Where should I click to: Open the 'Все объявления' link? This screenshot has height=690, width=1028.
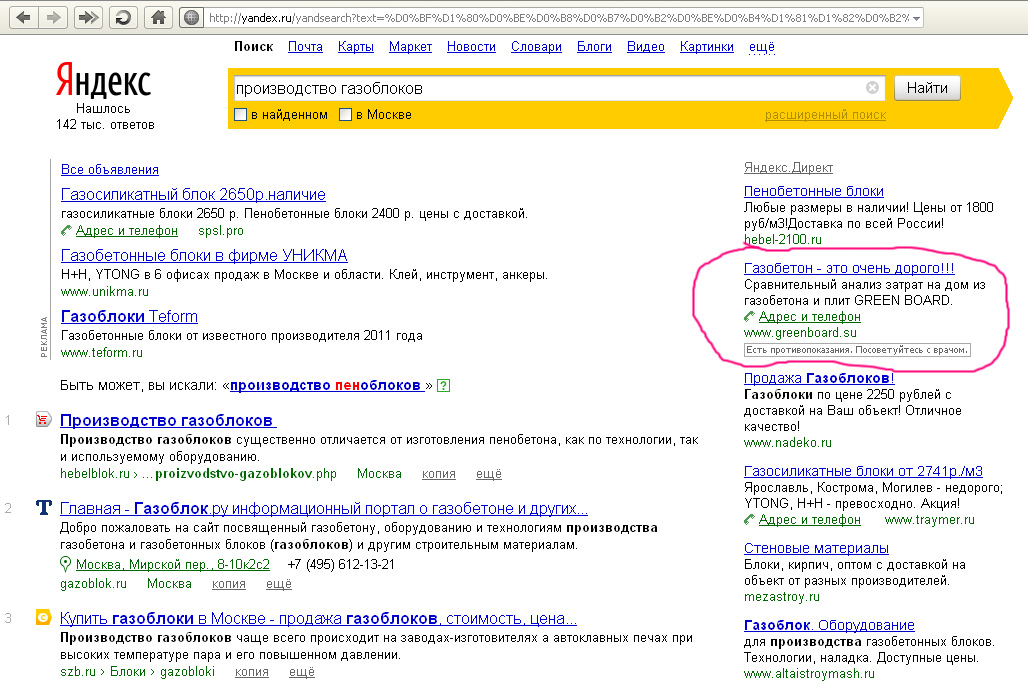[x=109, y=169]
